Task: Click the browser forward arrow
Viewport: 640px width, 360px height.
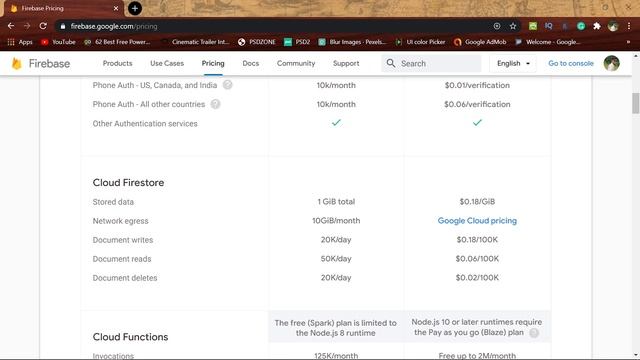Action: coord(27,26)
